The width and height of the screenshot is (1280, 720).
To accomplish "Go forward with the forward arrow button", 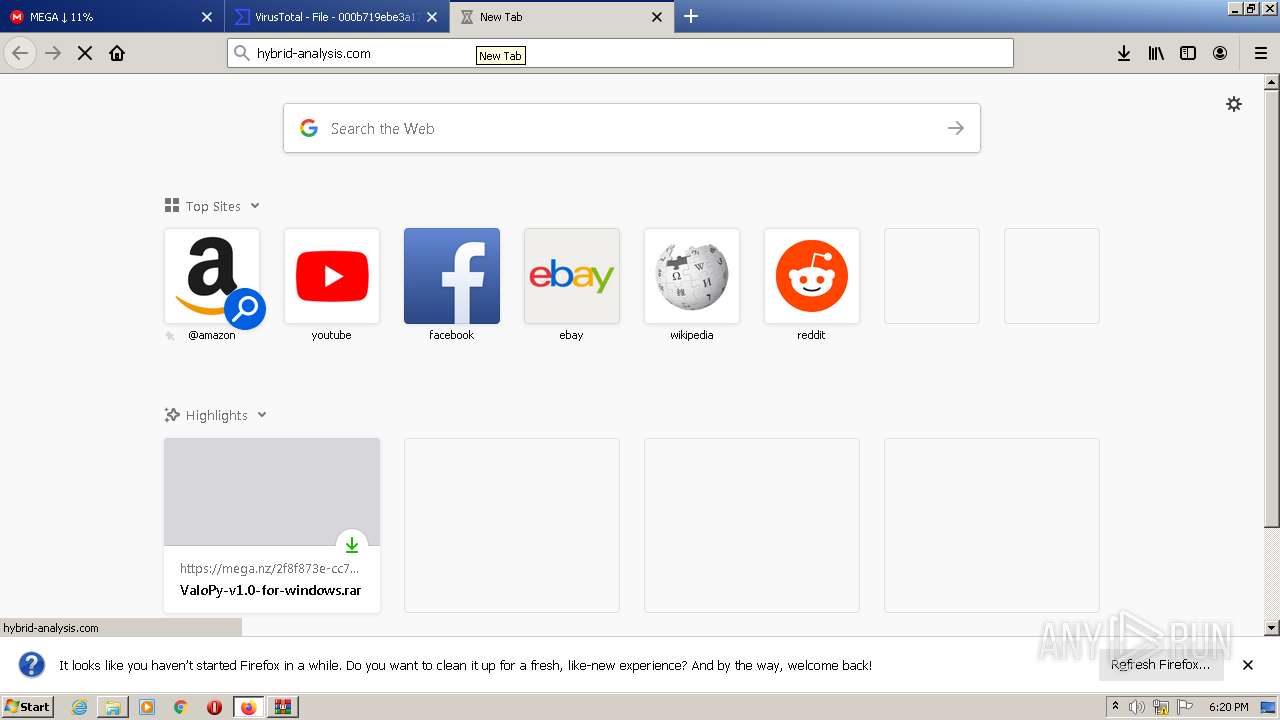I will tap(53, 53).
